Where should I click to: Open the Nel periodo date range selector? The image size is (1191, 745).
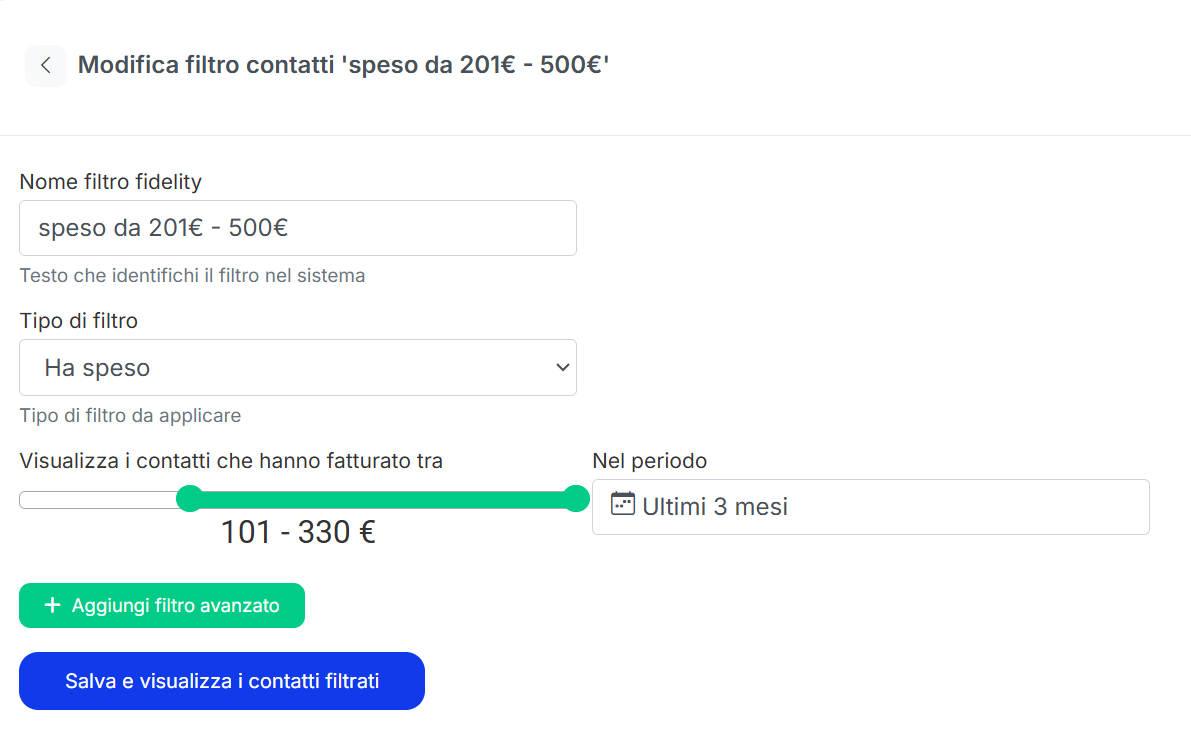tap(871, 506)
